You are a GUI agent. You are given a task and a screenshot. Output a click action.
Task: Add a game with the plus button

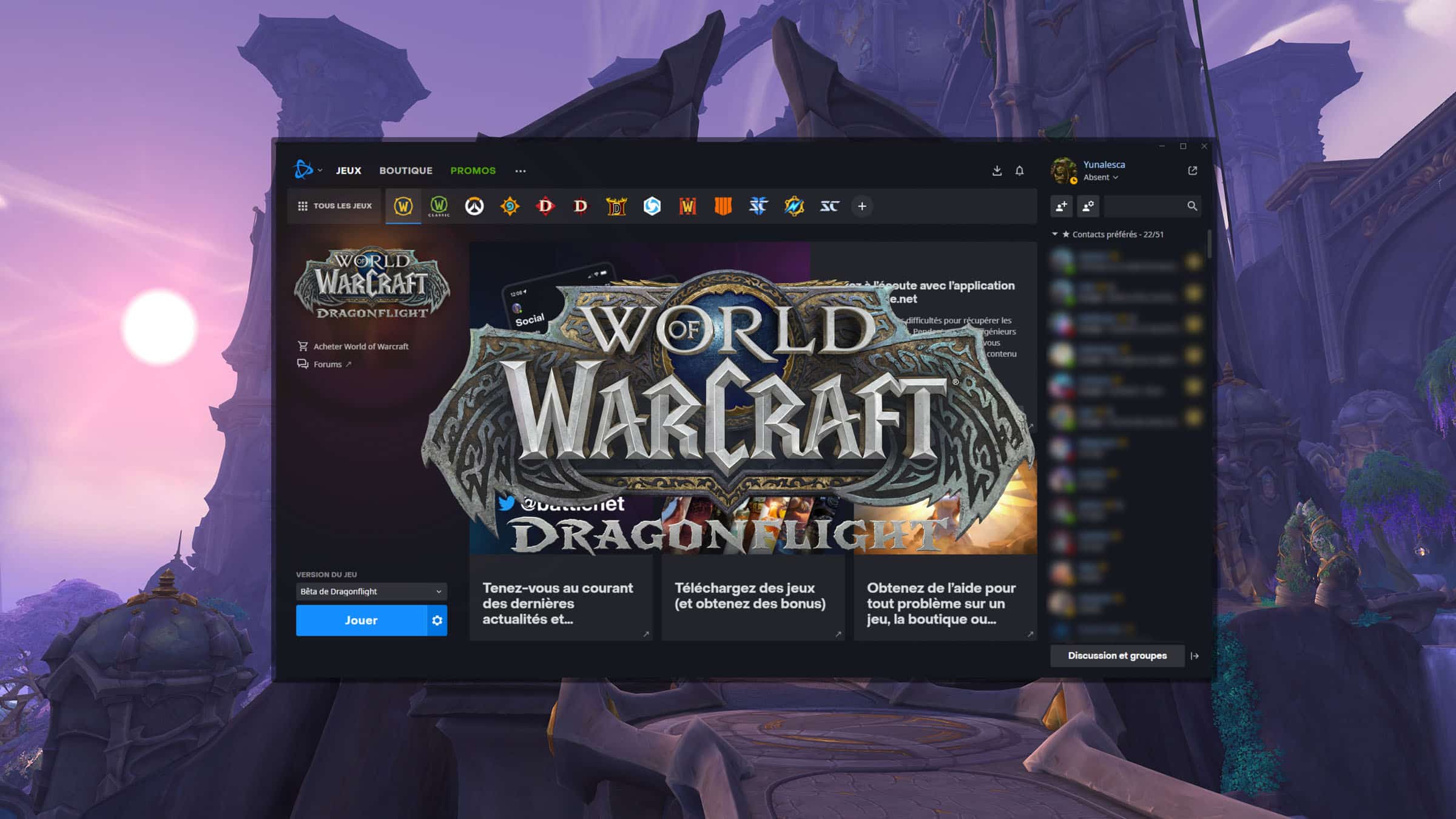pos(861,206)
